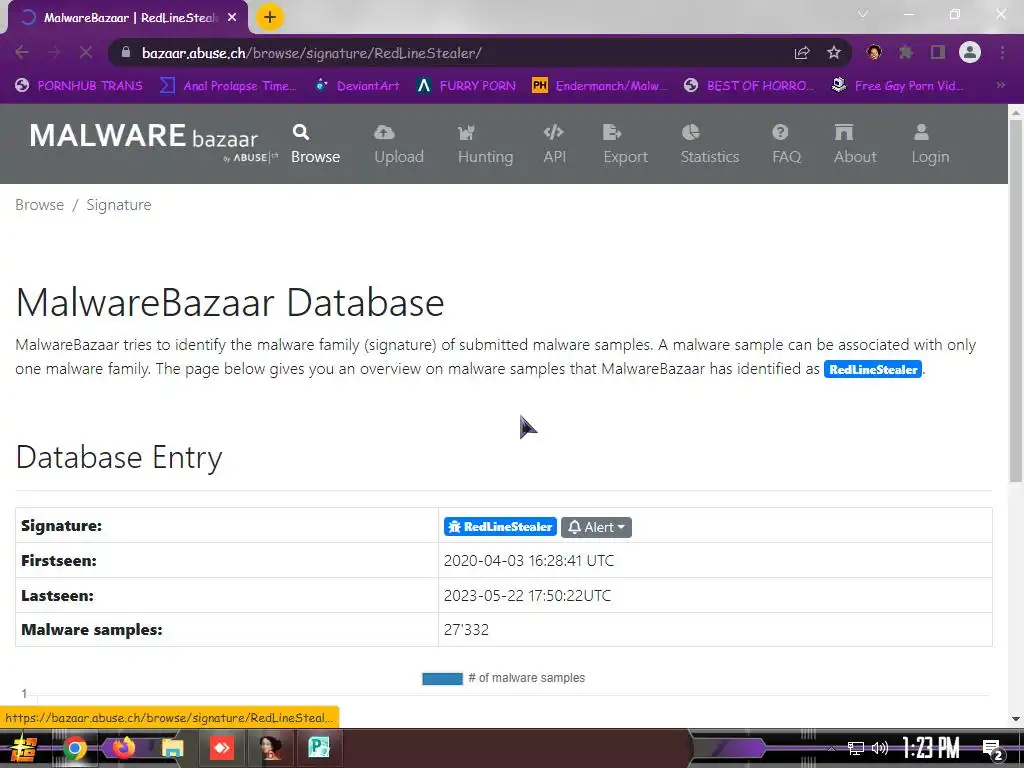
Task: Open the Publisher taskbar icon
Action: pyautogui.click(x=319, y=748)
